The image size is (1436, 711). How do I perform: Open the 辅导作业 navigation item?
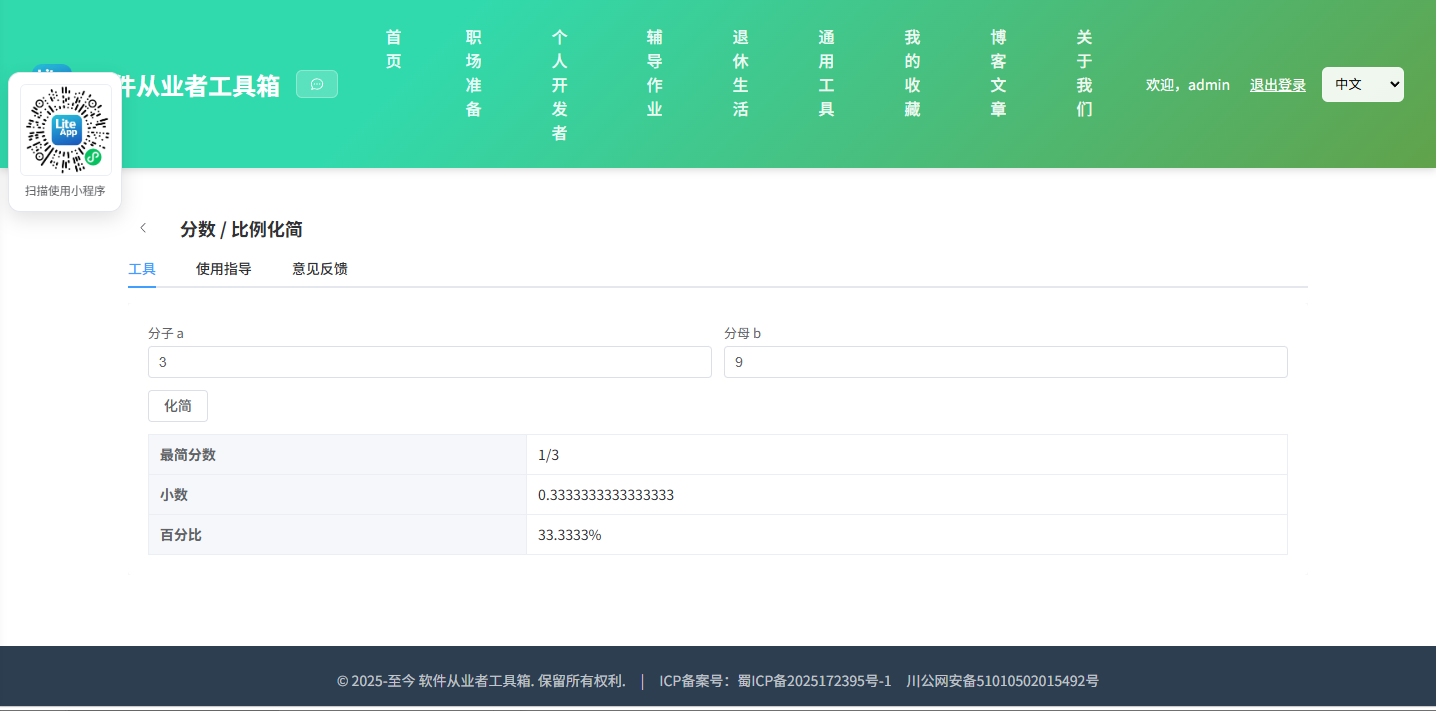point(655,73)
